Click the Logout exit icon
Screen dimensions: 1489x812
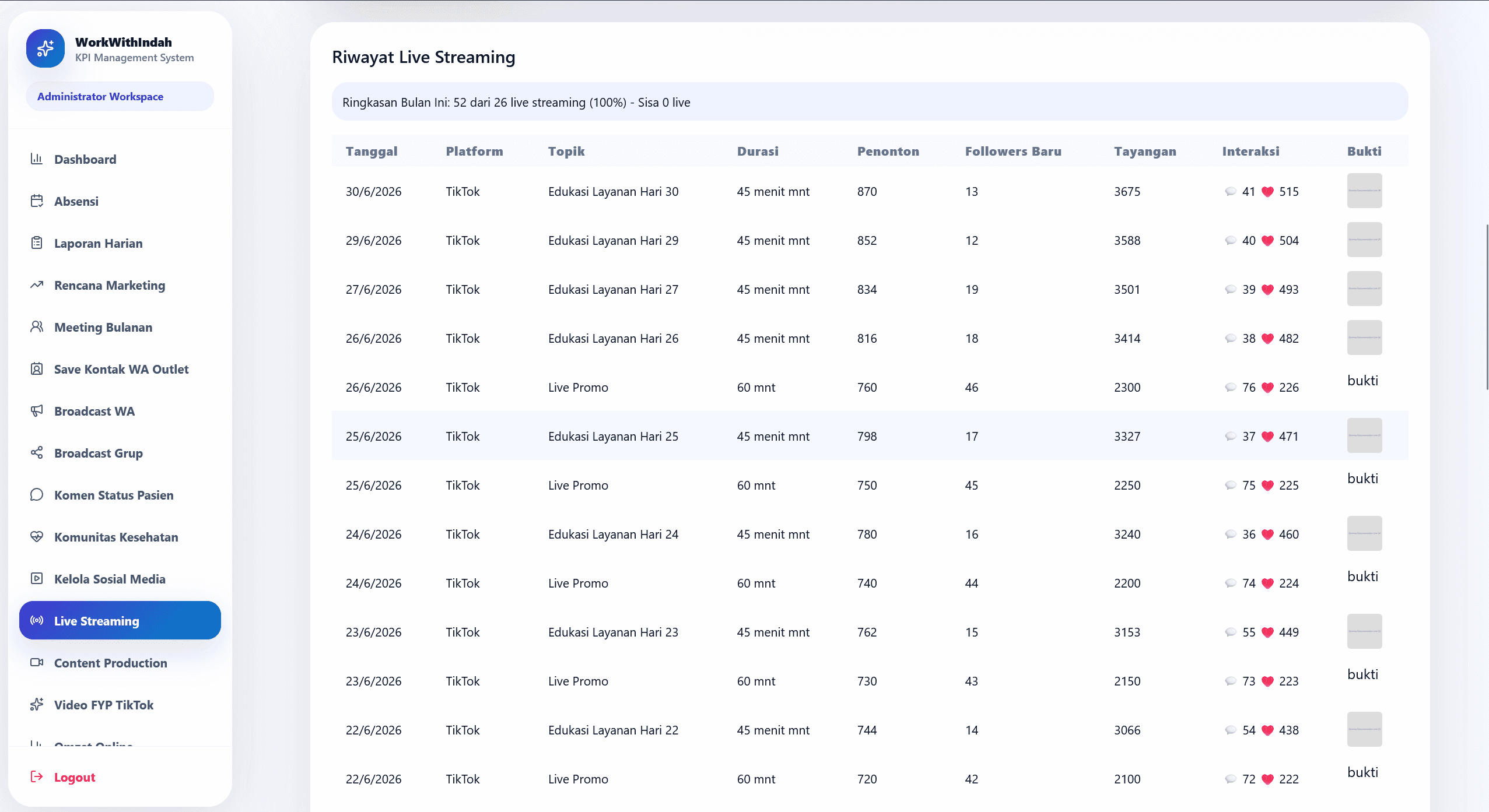[37, 777]
